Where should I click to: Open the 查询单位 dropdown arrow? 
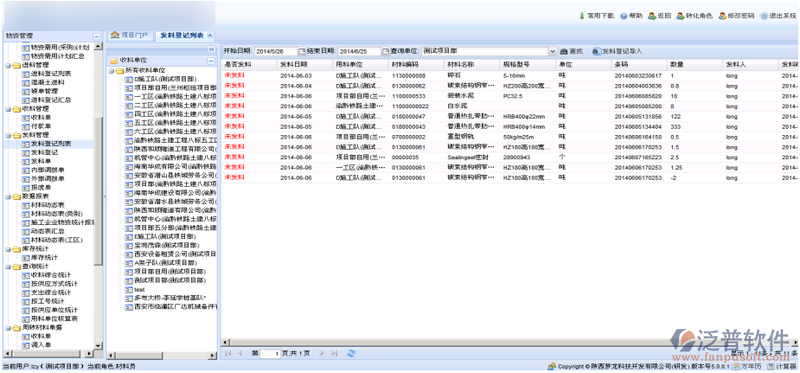click(x=553, y=52)
